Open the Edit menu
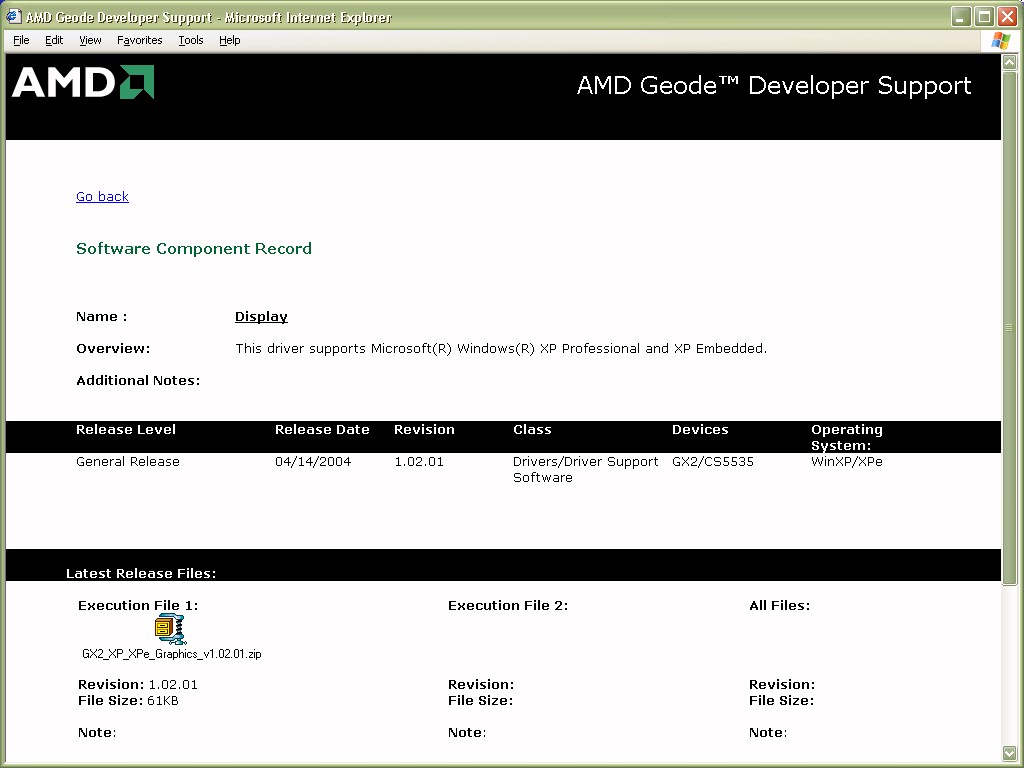 54,40
